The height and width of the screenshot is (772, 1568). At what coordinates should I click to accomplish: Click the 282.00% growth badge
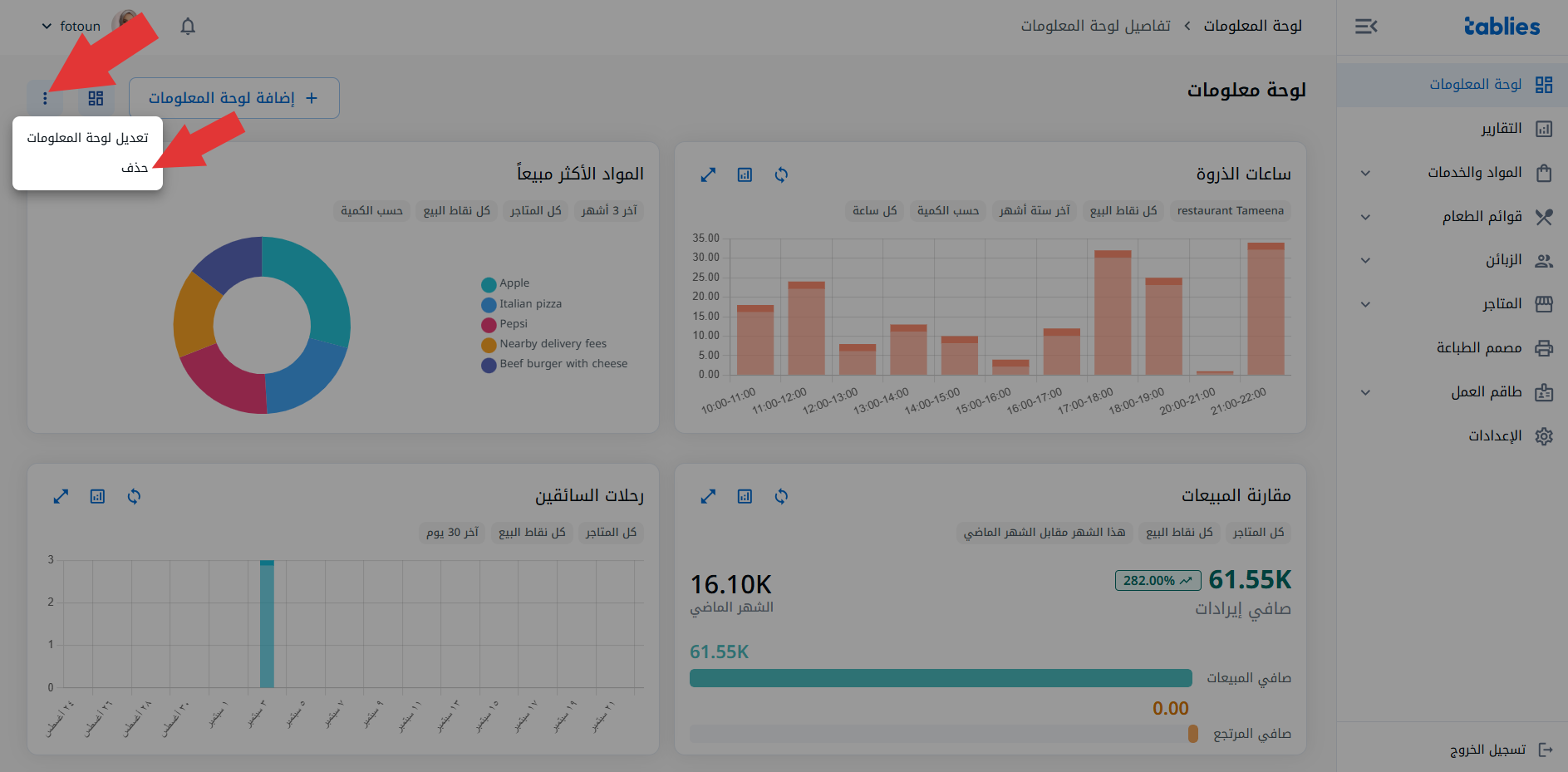1158,581
